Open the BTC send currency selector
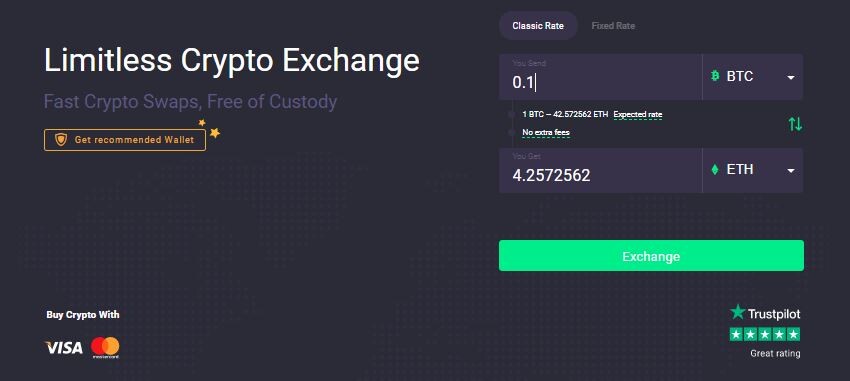This screenshot has height=381, width=850. coord(752,76)
